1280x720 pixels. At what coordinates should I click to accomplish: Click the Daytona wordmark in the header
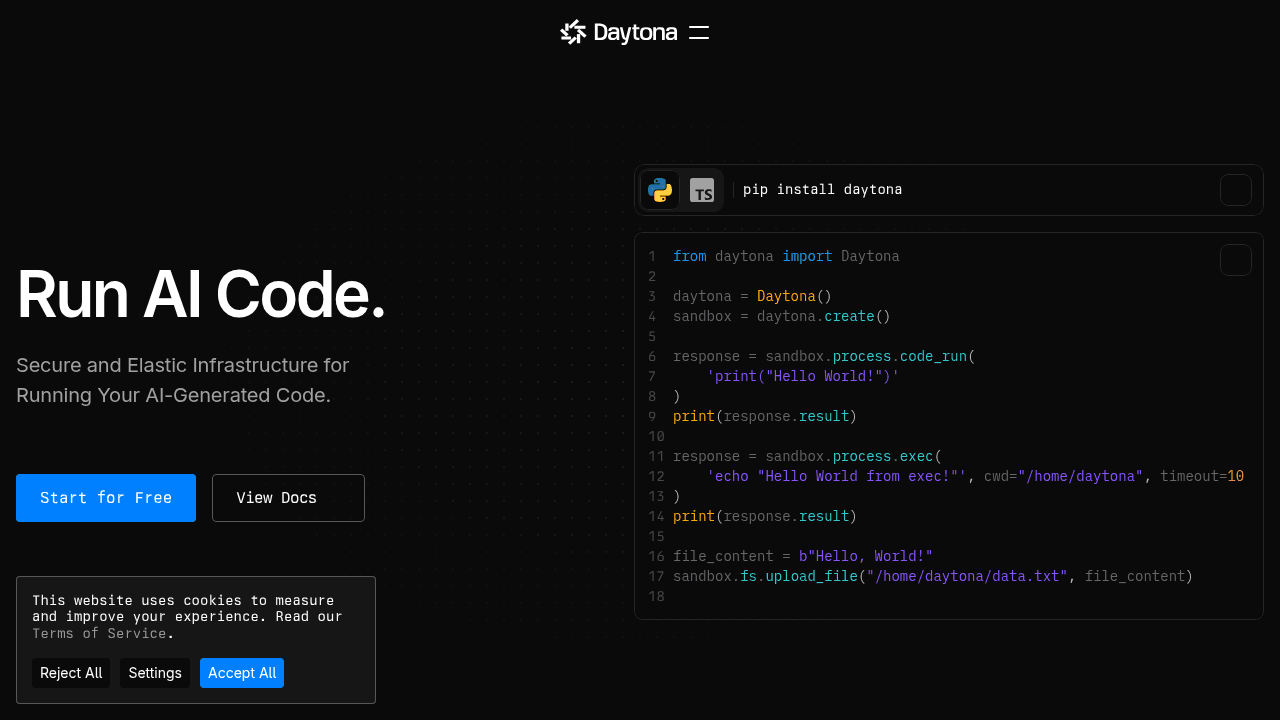tap(634, 32)
